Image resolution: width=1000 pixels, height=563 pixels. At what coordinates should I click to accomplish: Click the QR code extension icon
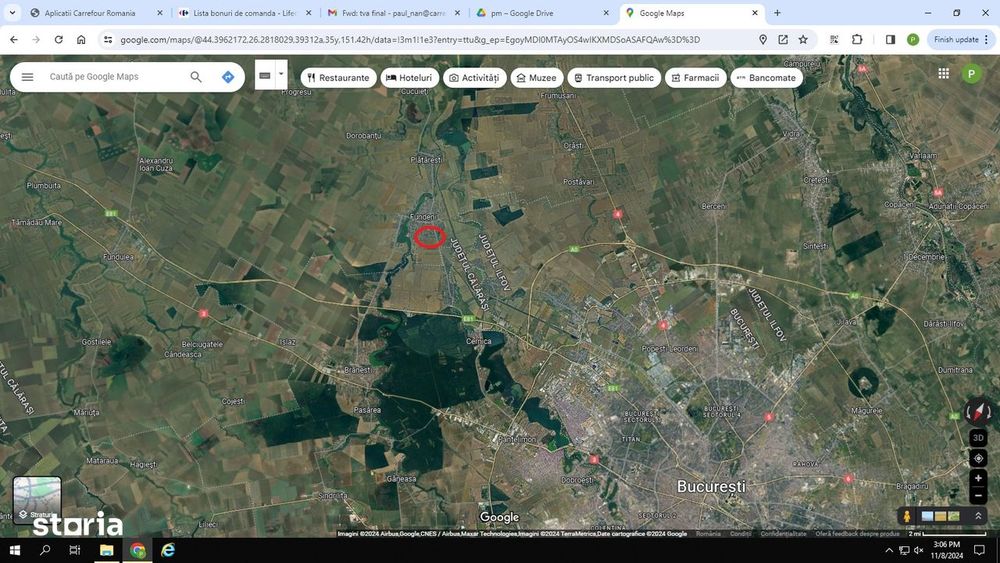click(834, 40)
